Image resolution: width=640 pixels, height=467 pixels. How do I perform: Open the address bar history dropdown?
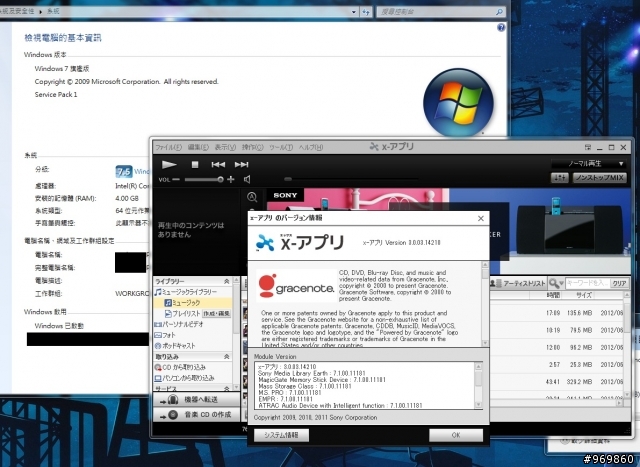click(x=353, y=12)
